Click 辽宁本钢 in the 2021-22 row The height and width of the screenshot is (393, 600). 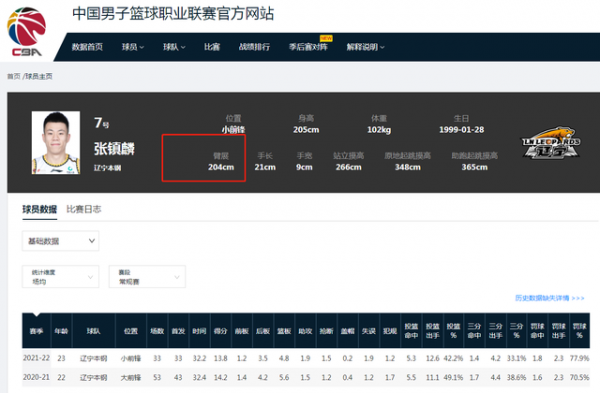93,359
